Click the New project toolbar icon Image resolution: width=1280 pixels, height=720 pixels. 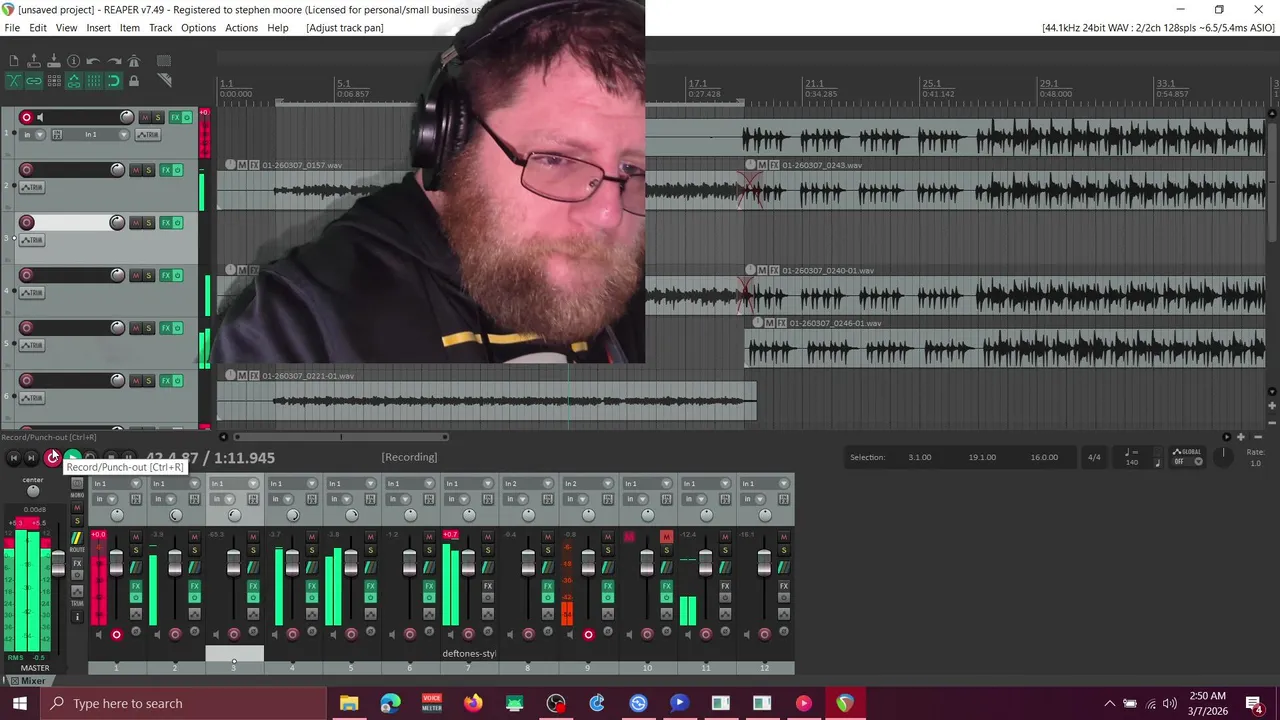pos(14,60)
